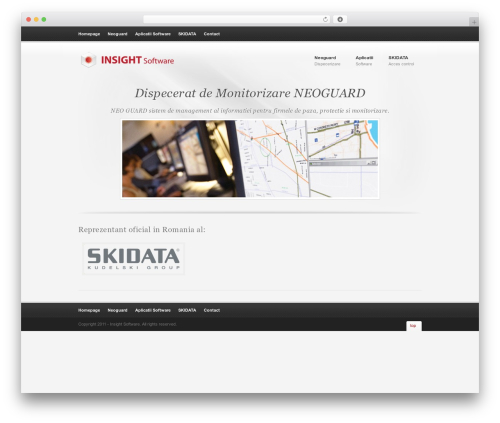The image size is (500, 423).
Task: Click the dispatch center banner image
Action: 250,159
